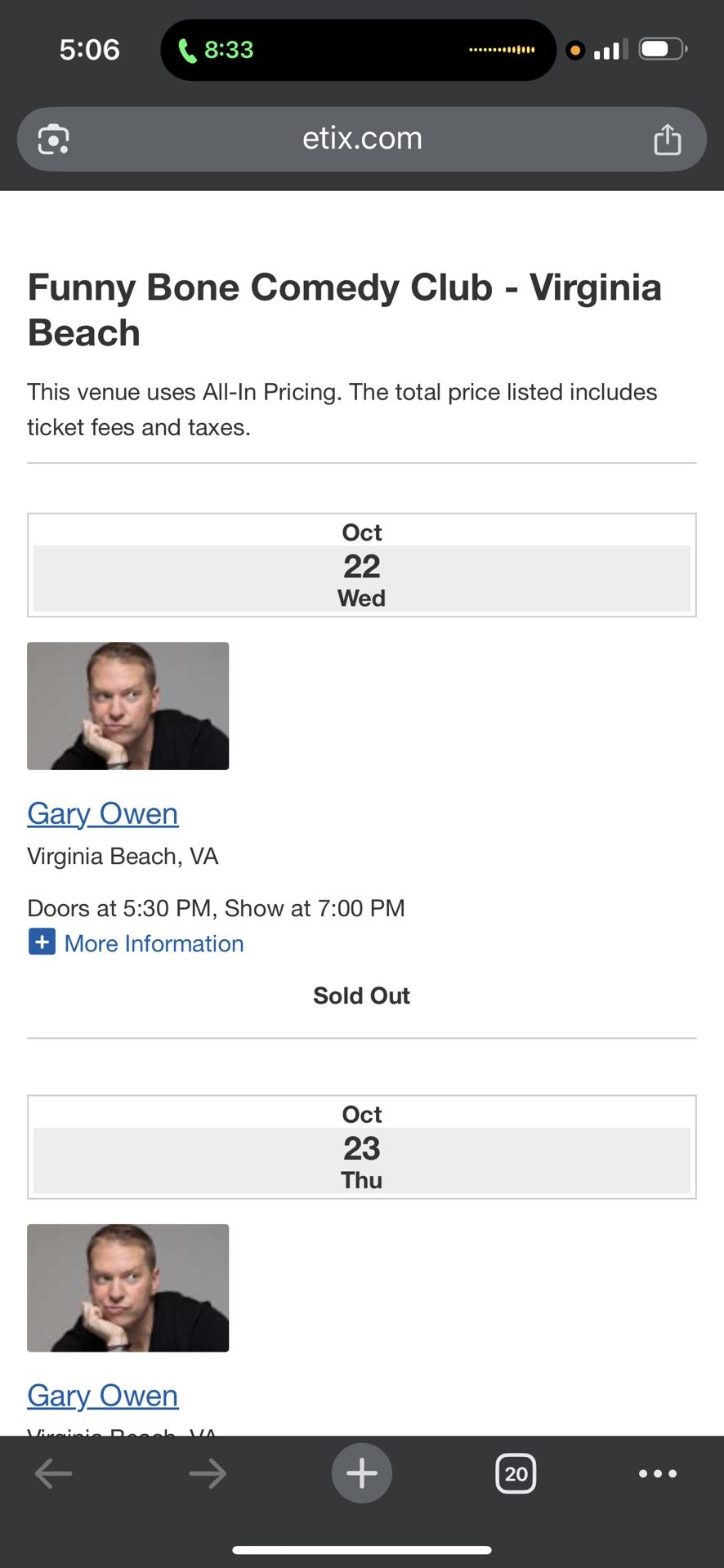Image resolution: width=724 pixels, height=1568 pixels.
Task: Open the Oct 23 Gary Owen link
Action: click(102, 1395)
